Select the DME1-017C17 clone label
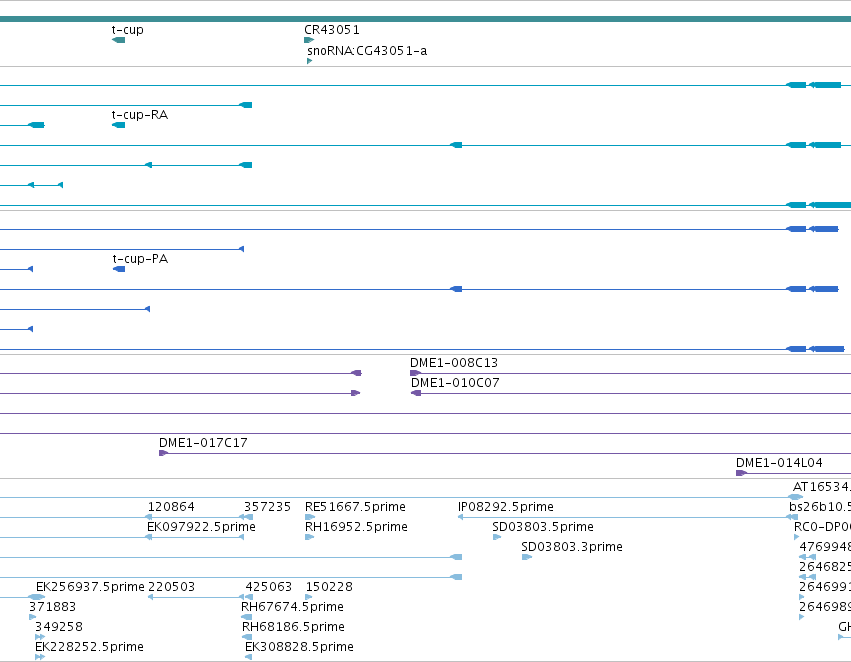 pyautogui.click(x=203, y=443)
